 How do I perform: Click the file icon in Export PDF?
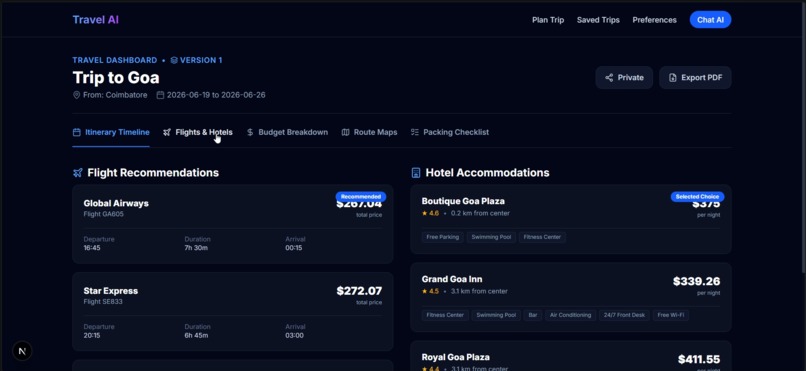[672, 78]
